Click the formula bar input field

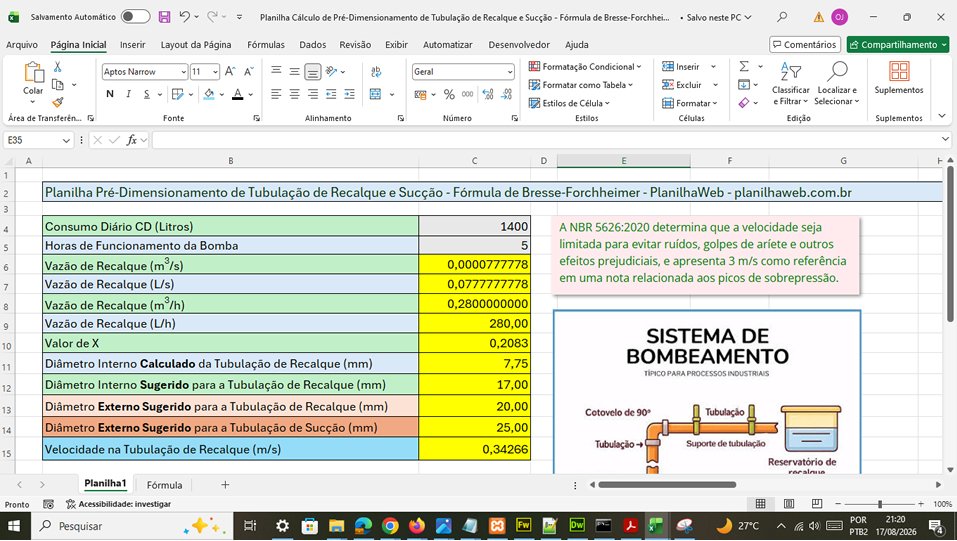pyautogui.click(x=546, y=140)
